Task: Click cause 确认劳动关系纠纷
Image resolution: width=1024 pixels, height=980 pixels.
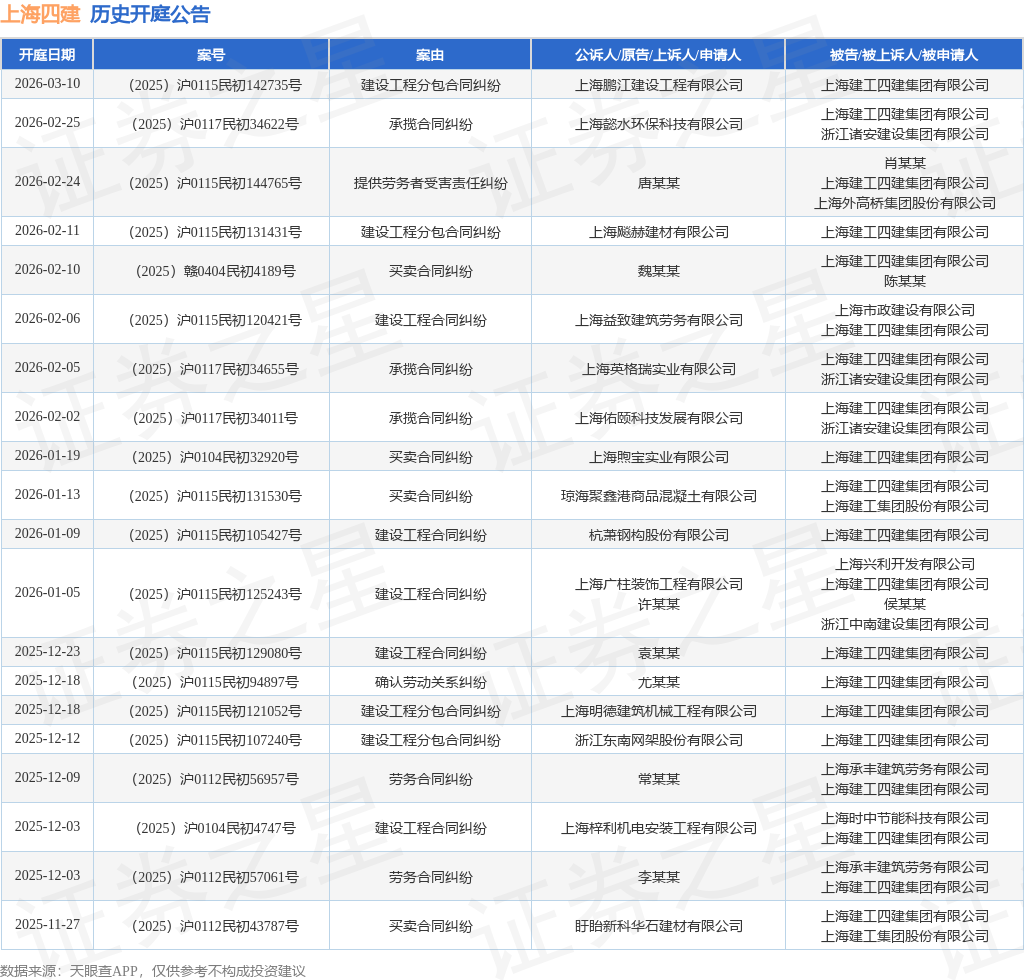Action: pyautogui.click(x=430, y=682)
